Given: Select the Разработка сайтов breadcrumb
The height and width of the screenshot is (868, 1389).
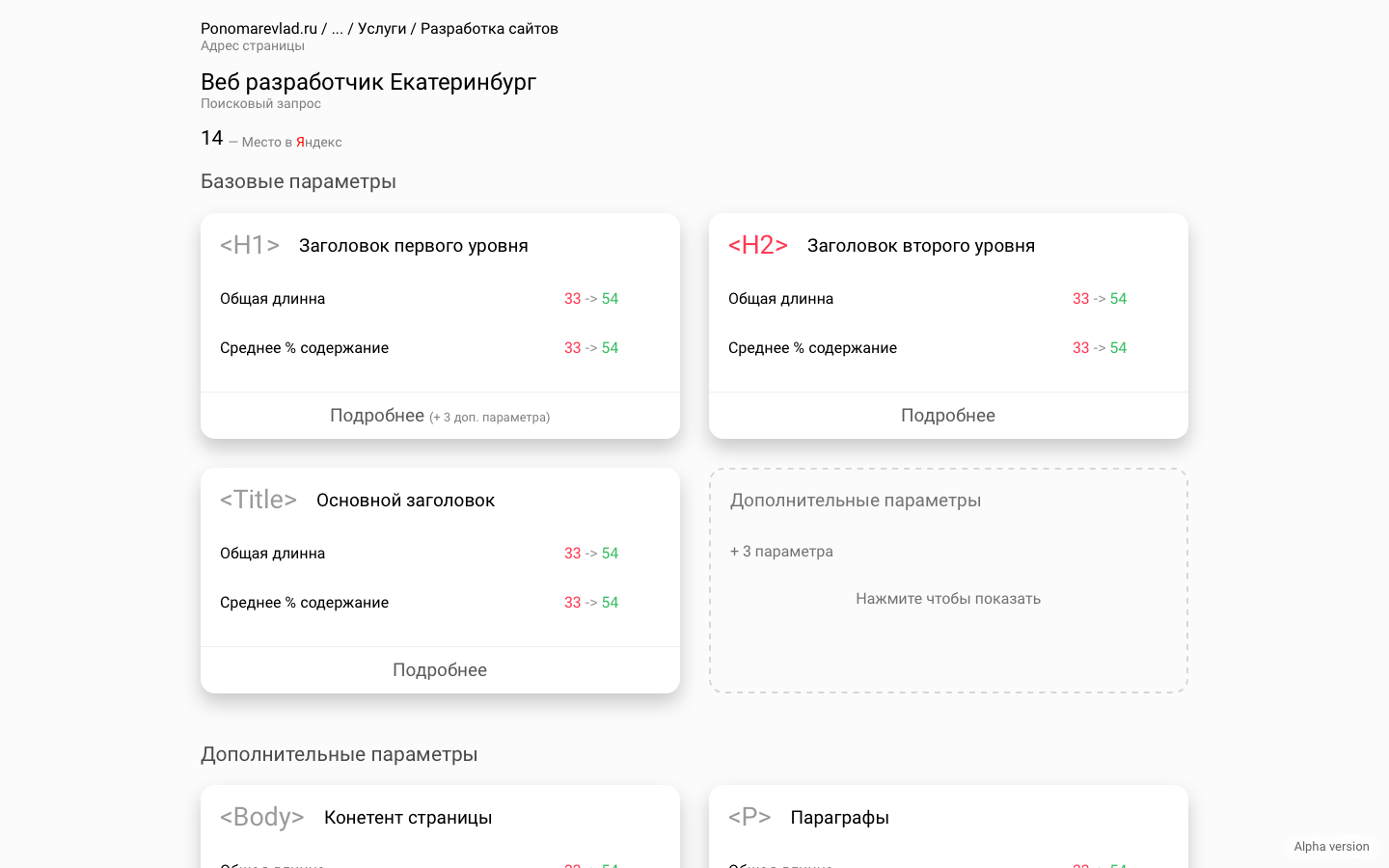Looking at the screenshot, I should pos(489,29).
